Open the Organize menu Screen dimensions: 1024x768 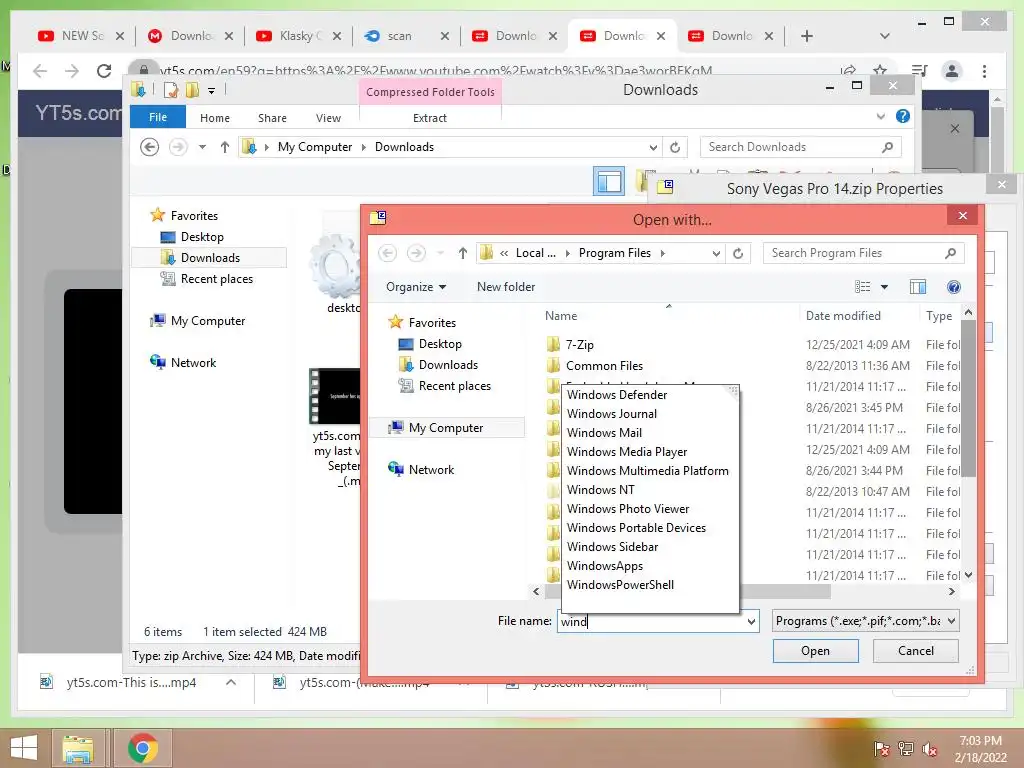[415, 287]
